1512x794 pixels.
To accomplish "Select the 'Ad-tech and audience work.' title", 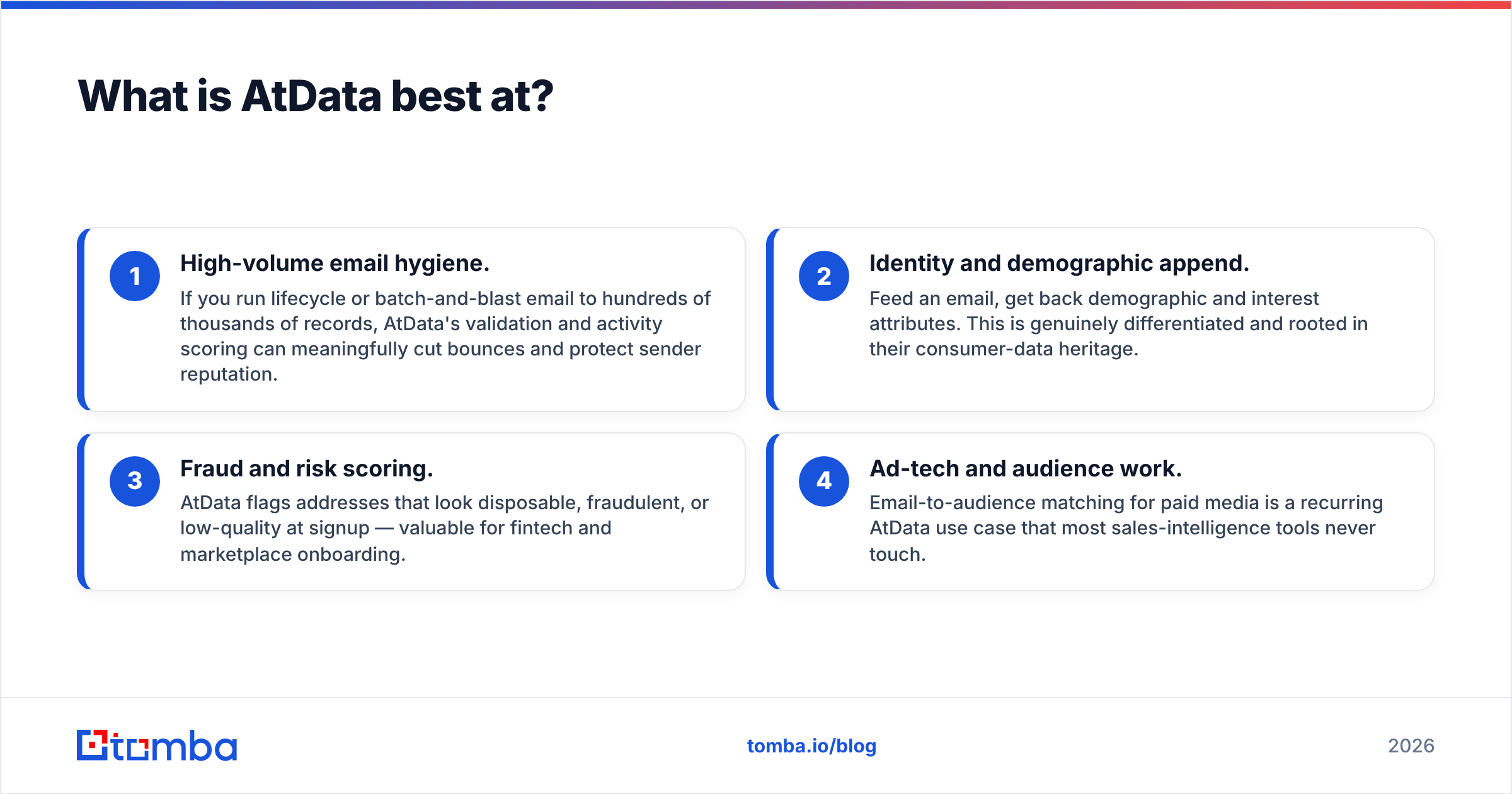I will (1026, 469).
